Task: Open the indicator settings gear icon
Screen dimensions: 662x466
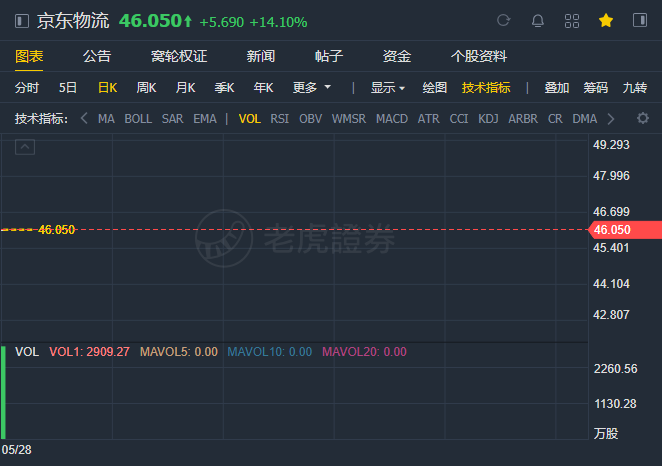Action: click(x=643, y=118)
